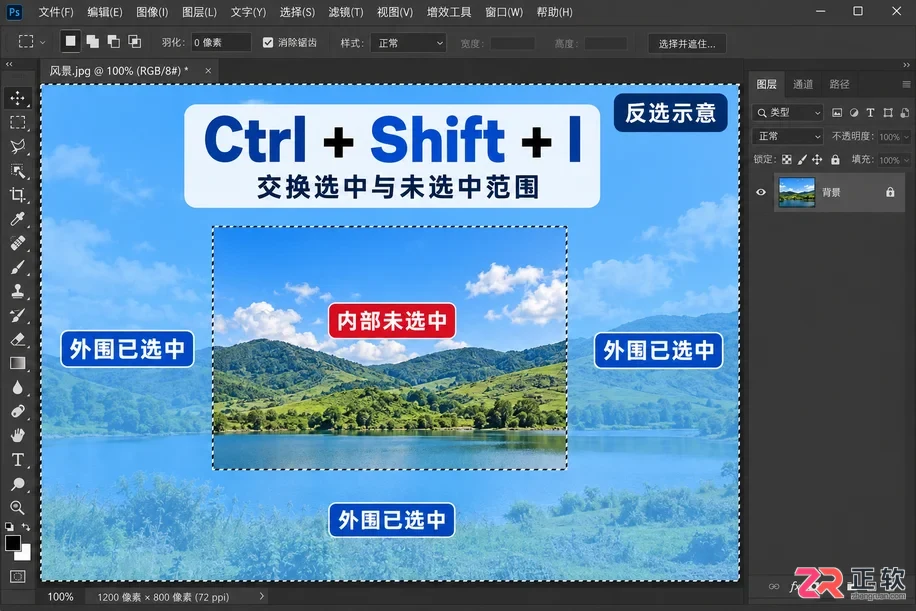Filter layers by smart objects icon
The image size is (916, 611).
click(904, 113)
